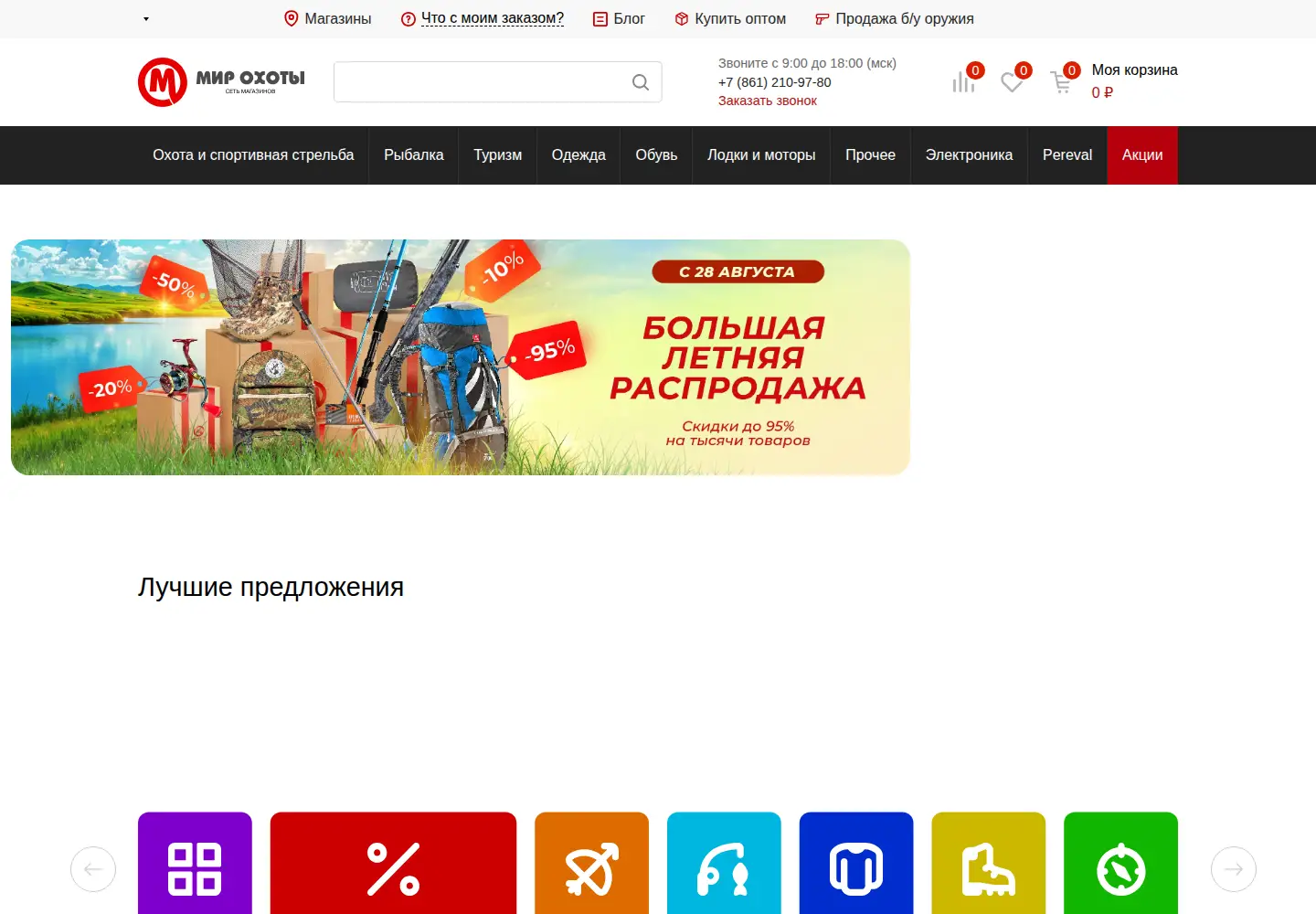Click the red percent discounts tile
Image resolution: width=1316 pixels, height=914 pixels.
click(393, 863)
